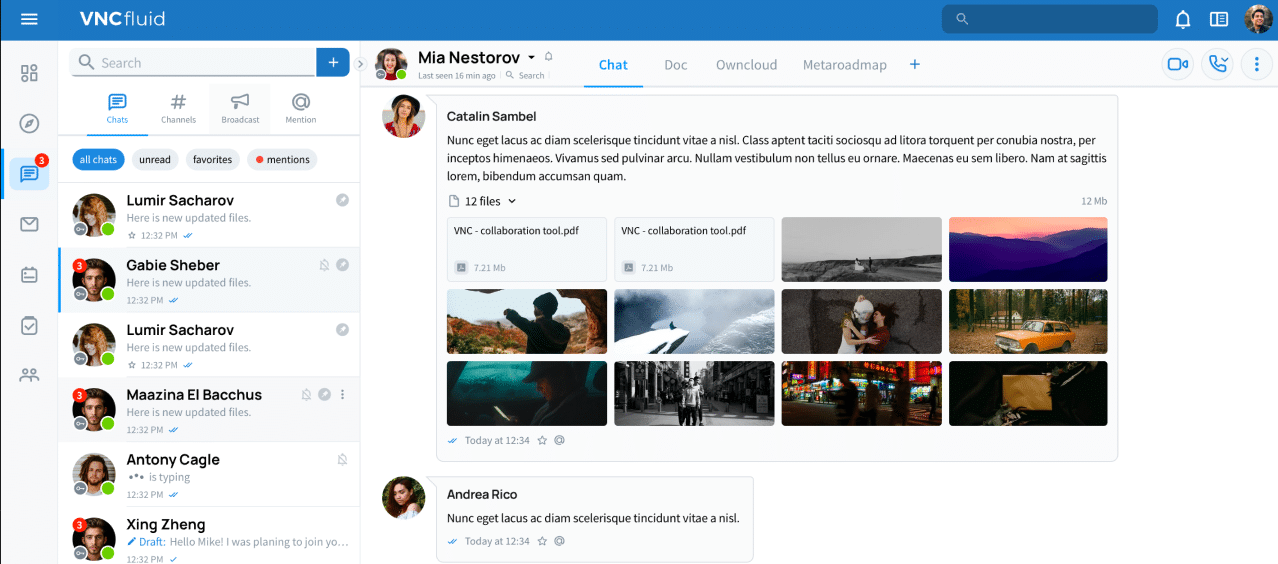
Task: Collapse the chat list sidebar arrow
Action: 360,64
